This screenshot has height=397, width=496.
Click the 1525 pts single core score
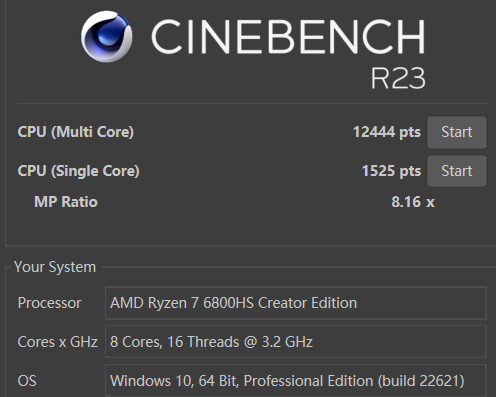click(391, 171)
